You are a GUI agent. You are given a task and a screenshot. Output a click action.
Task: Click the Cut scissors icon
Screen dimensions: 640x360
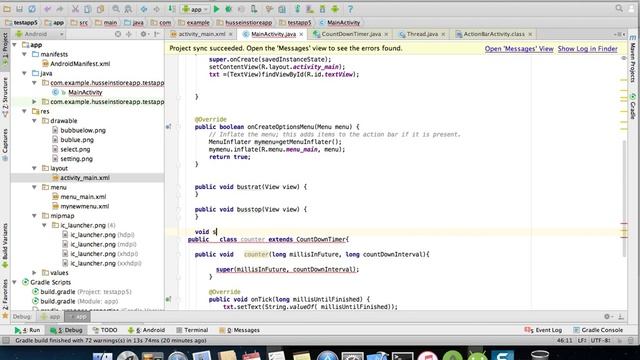point(75,9)
